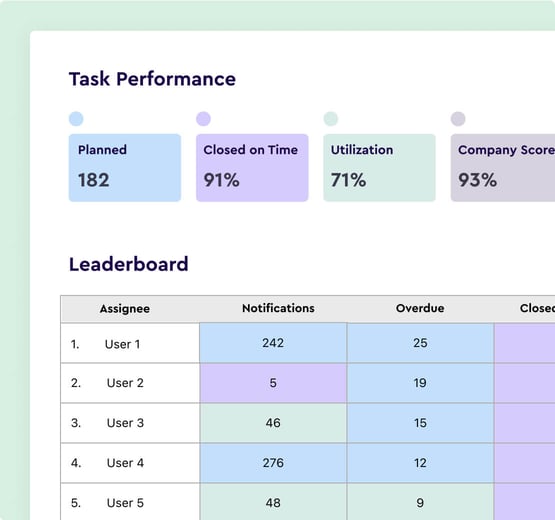Select the blue dot above Planned card
This screenshot has width=555, height=520.
[76, 119]
